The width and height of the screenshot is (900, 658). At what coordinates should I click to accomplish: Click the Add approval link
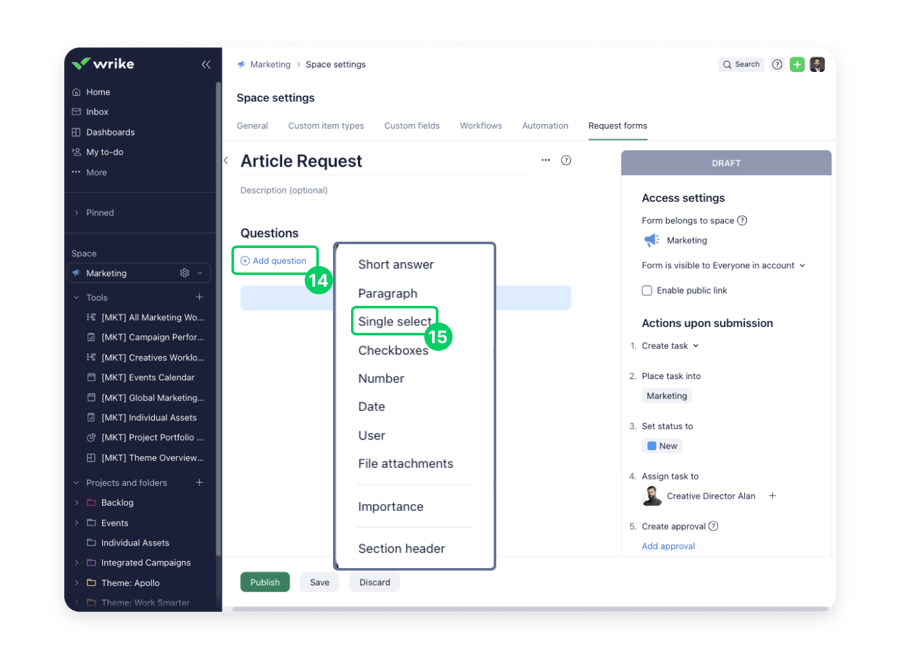coord(668,546)
